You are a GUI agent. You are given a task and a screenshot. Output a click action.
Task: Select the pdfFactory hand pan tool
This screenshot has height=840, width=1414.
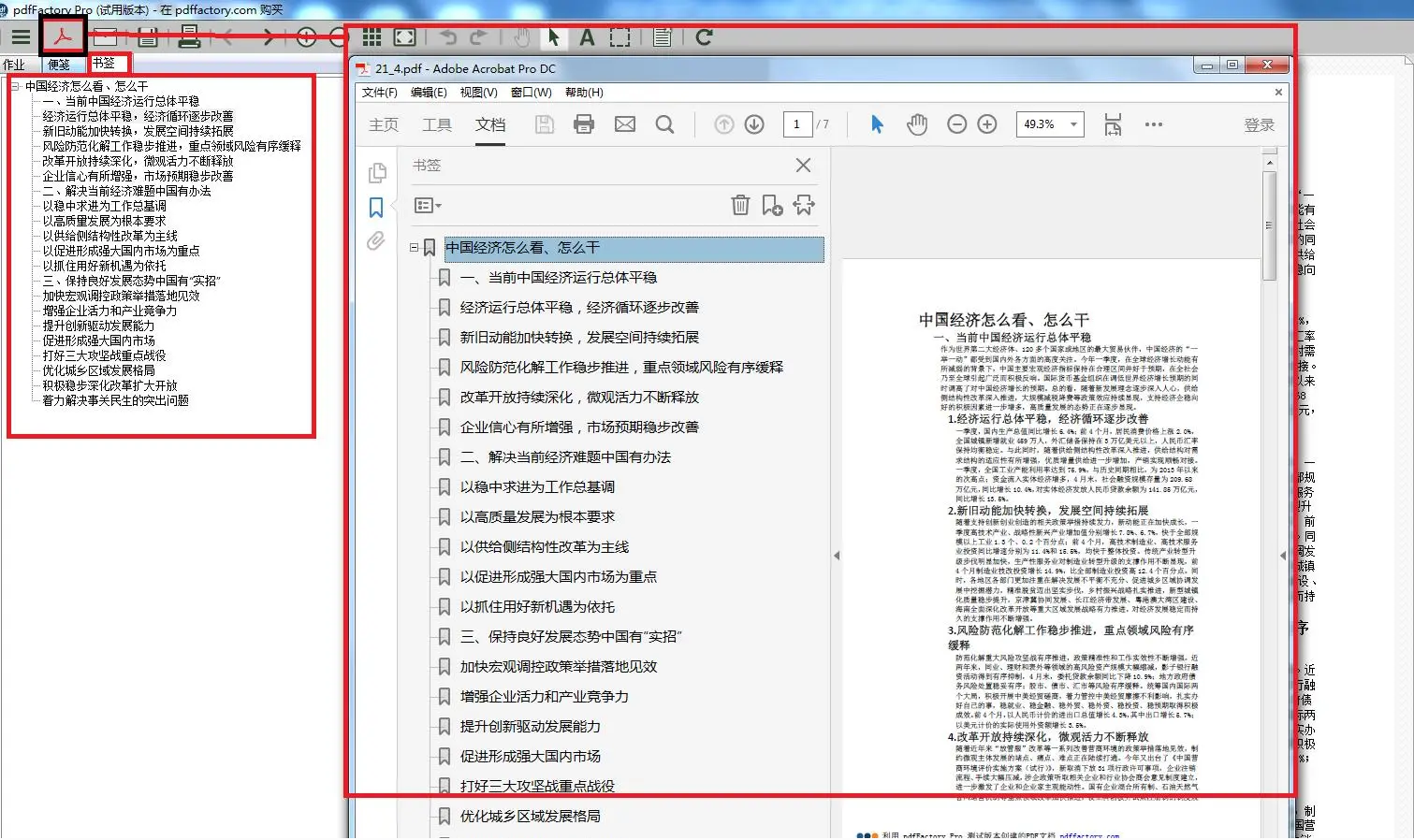point(522,37)
